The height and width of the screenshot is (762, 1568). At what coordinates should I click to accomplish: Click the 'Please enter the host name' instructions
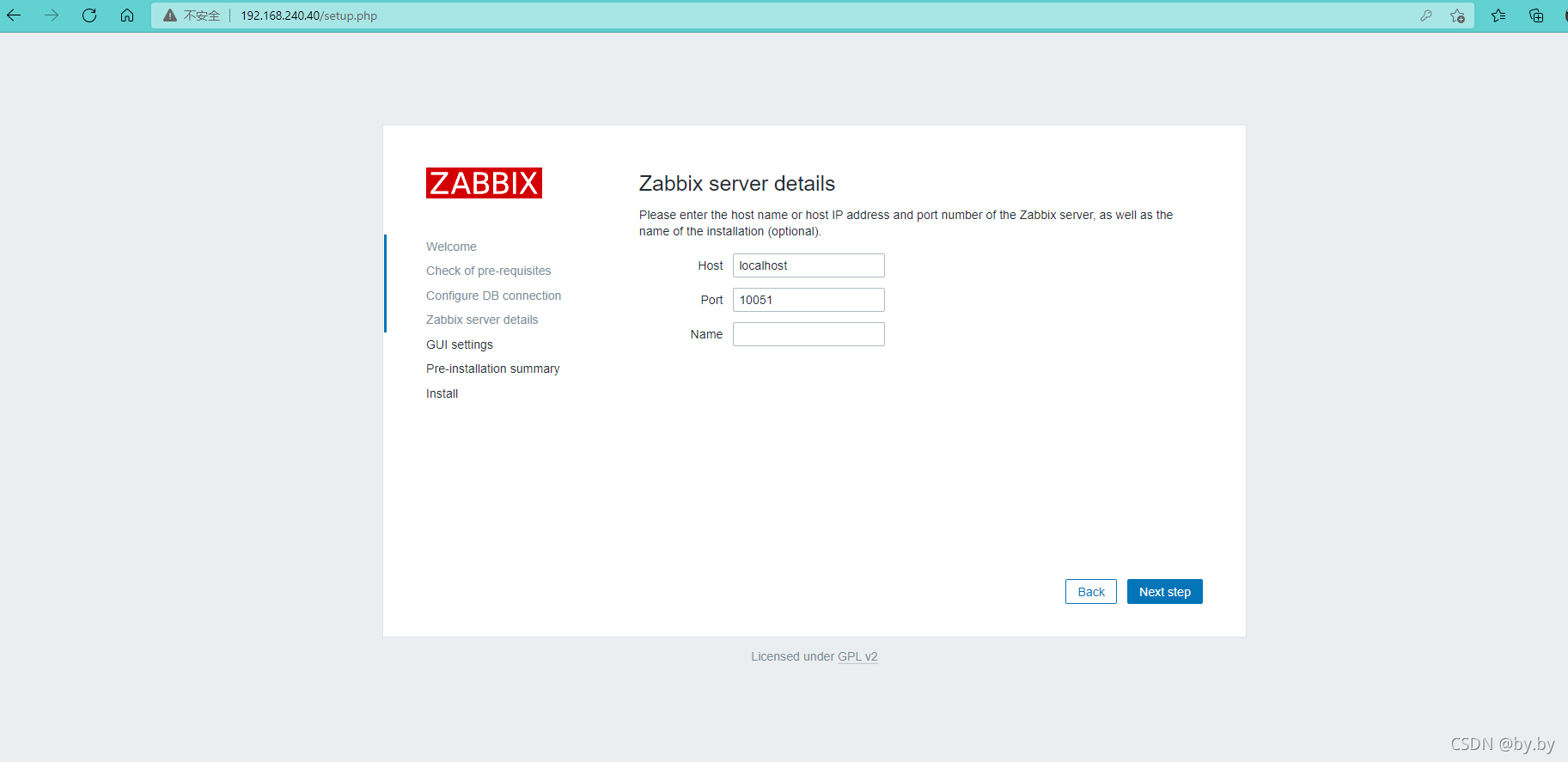pyautogui.click(x=906, y=223)
